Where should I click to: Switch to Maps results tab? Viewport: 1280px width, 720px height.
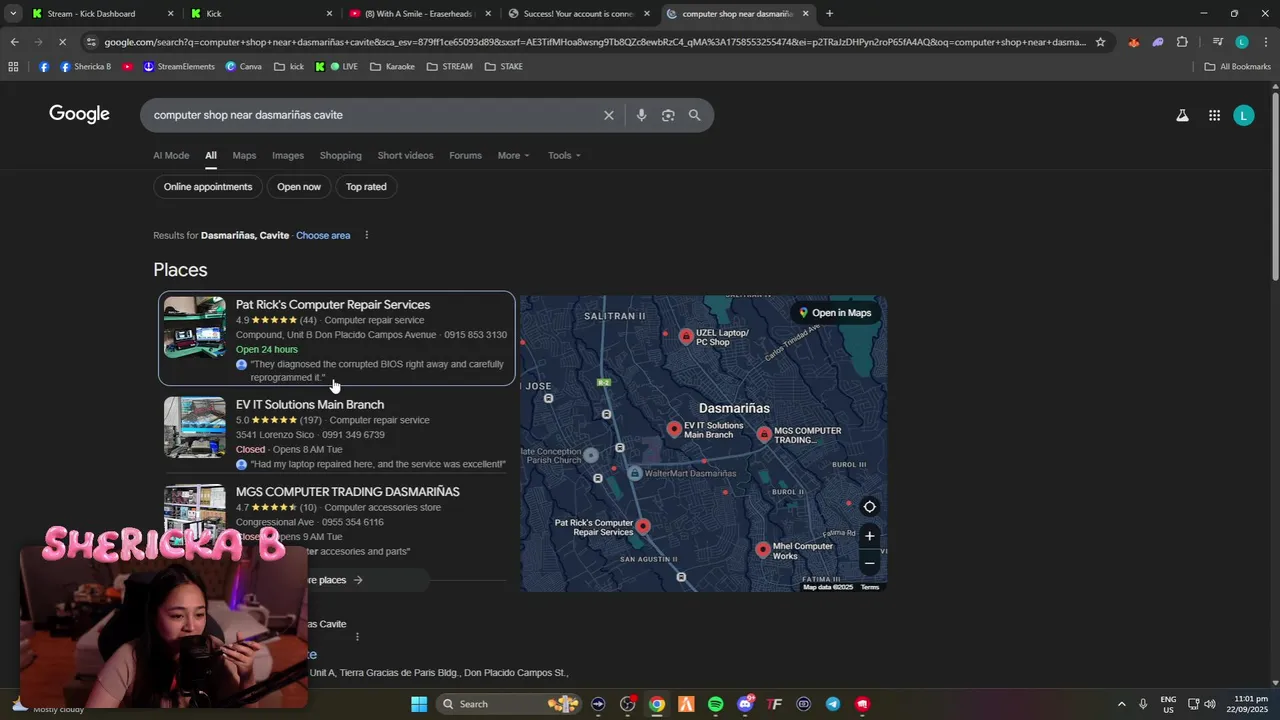[244, 155]
